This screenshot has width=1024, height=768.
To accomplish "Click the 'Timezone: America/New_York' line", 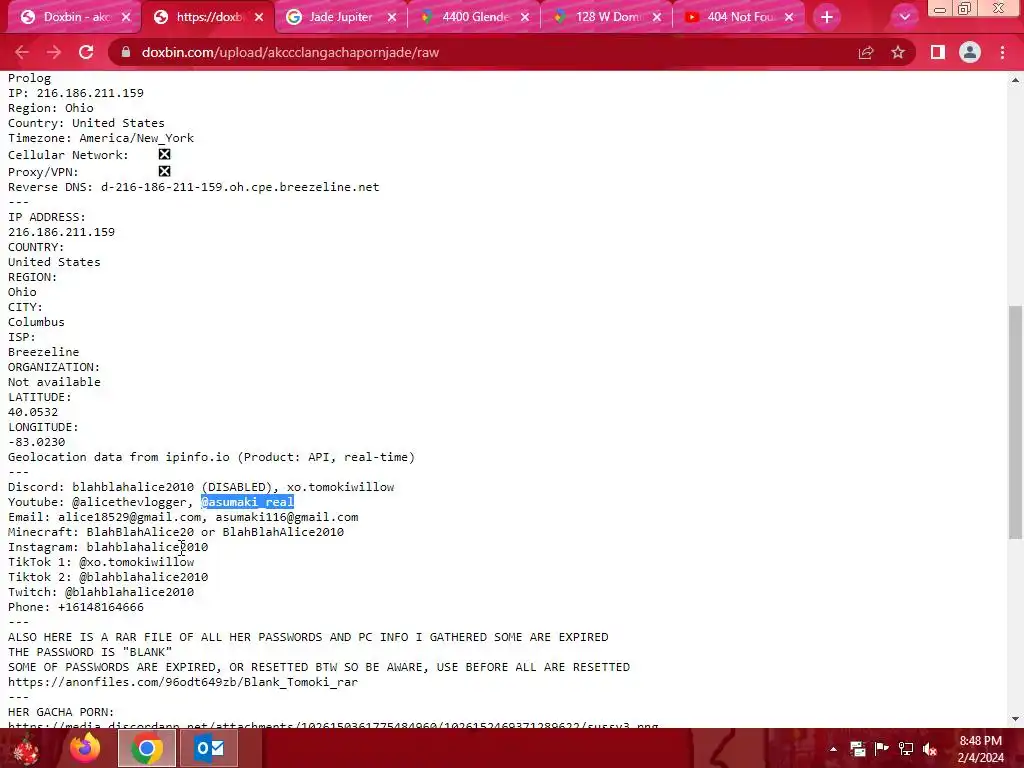I will (x=101, y=138).
